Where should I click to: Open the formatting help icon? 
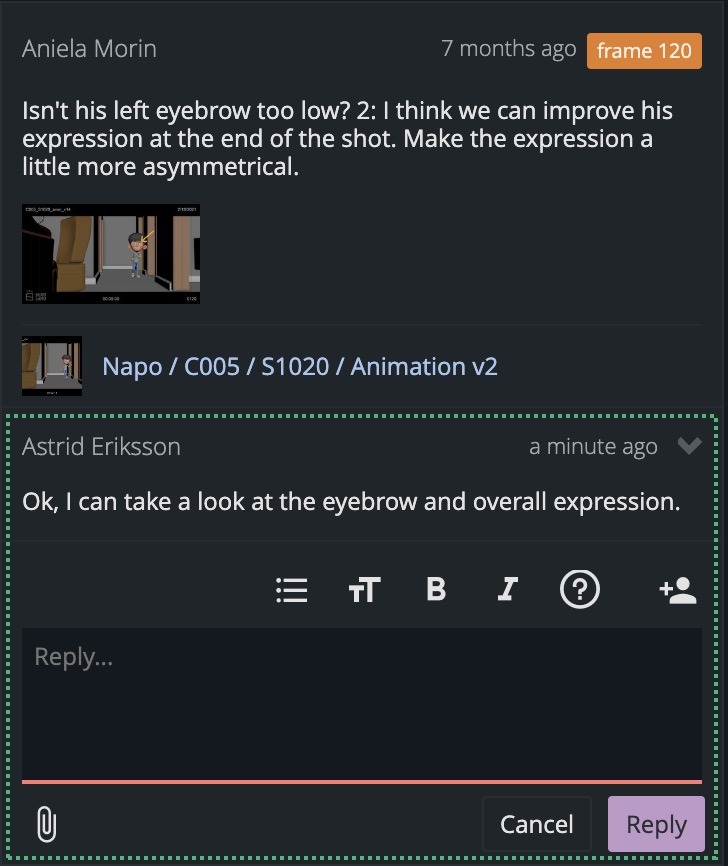coord(578,591)
